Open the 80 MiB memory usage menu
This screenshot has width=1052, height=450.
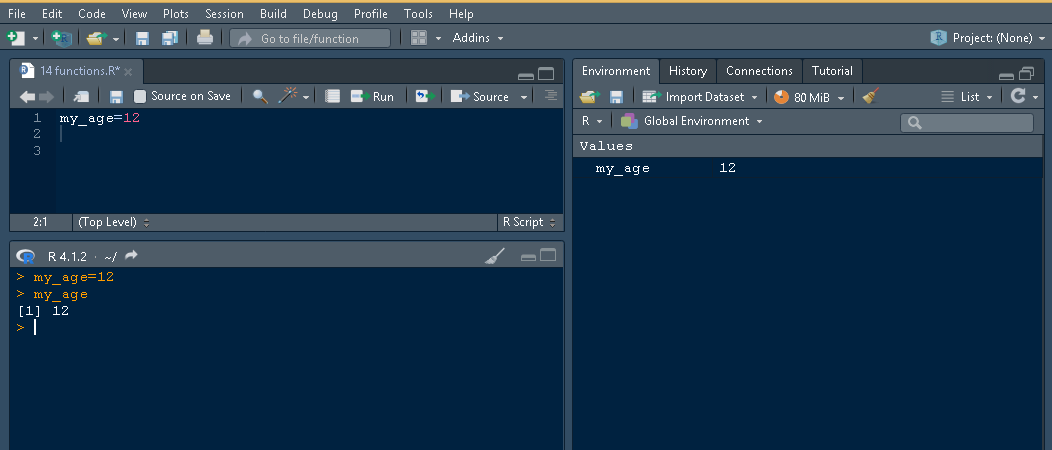pyautogui.click(x=808, y=97)
